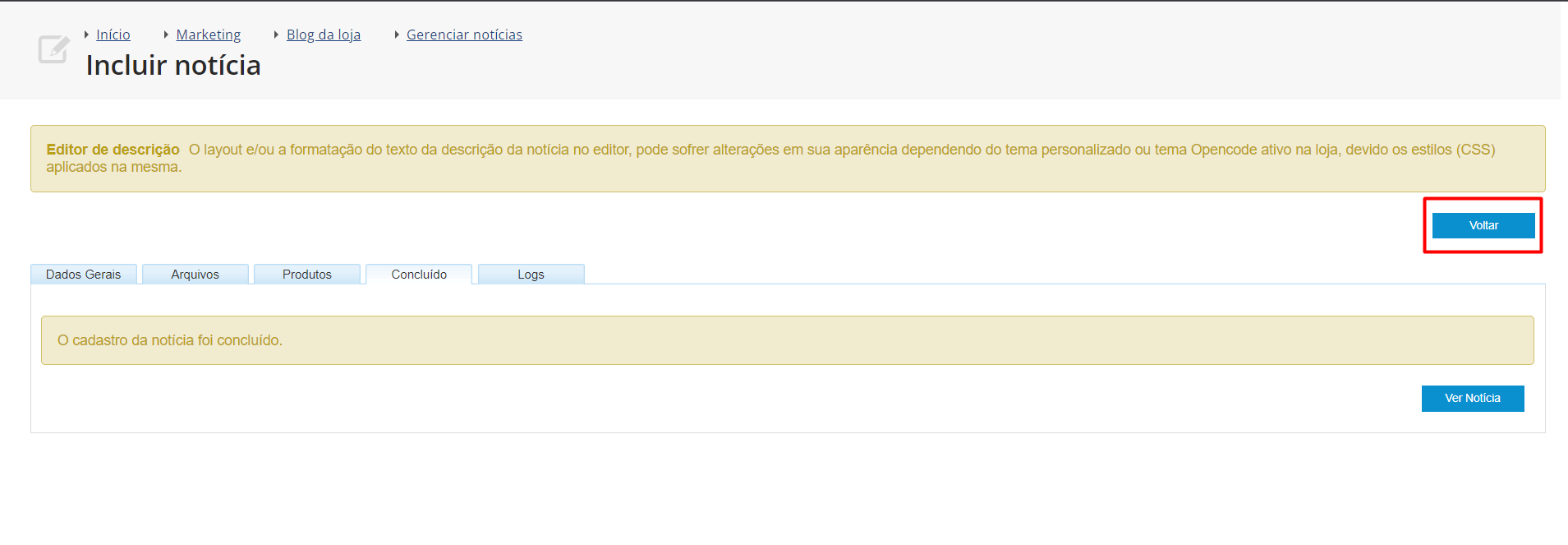Click the arrow icon before Blog da loja
Screen dimensions: 1568x545
point(276,35)
